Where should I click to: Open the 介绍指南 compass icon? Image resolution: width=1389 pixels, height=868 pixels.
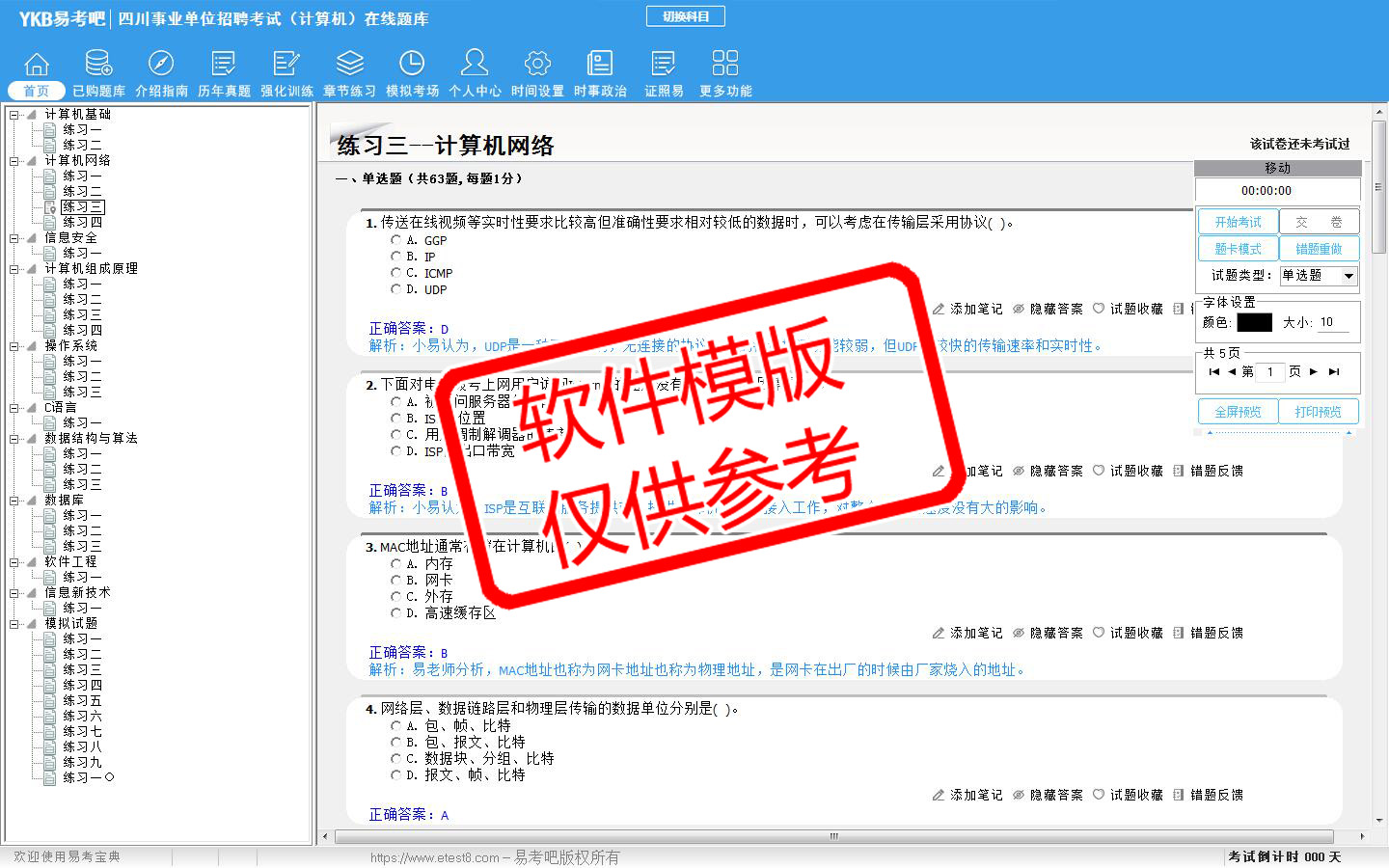pyautogui.click(x=161, y=64)
